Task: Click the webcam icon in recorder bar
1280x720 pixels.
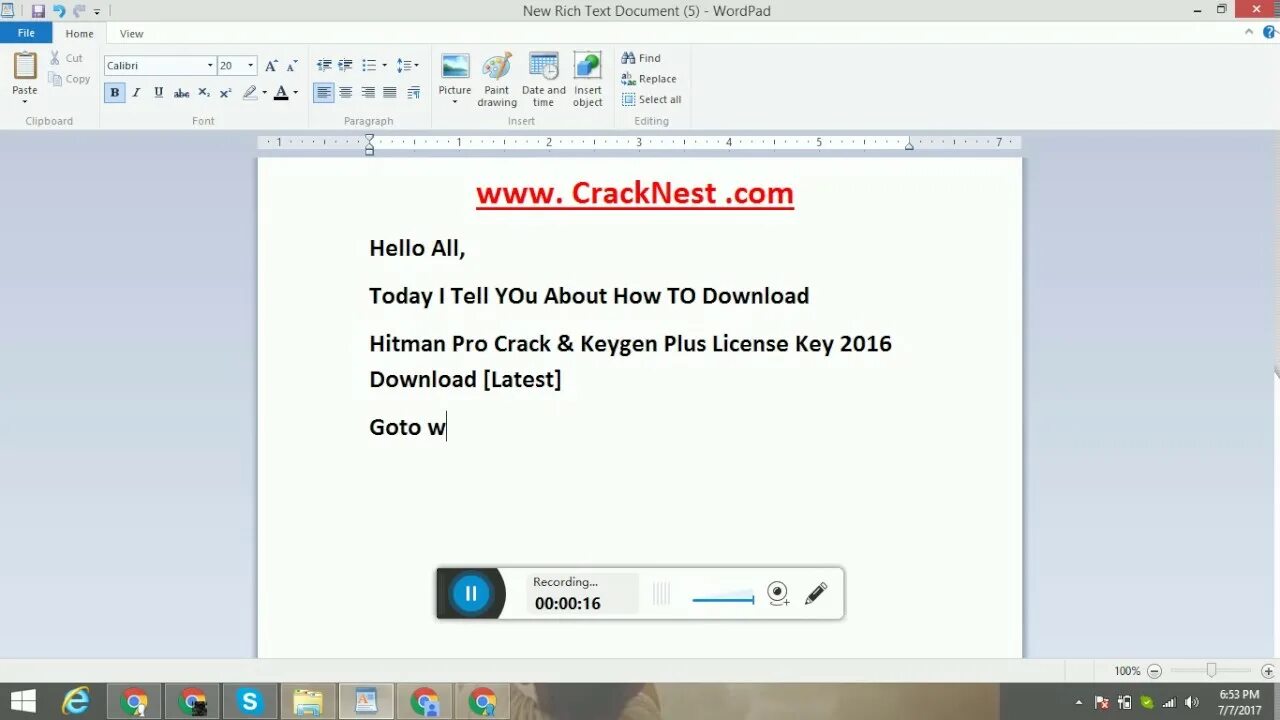Action: 778,593
